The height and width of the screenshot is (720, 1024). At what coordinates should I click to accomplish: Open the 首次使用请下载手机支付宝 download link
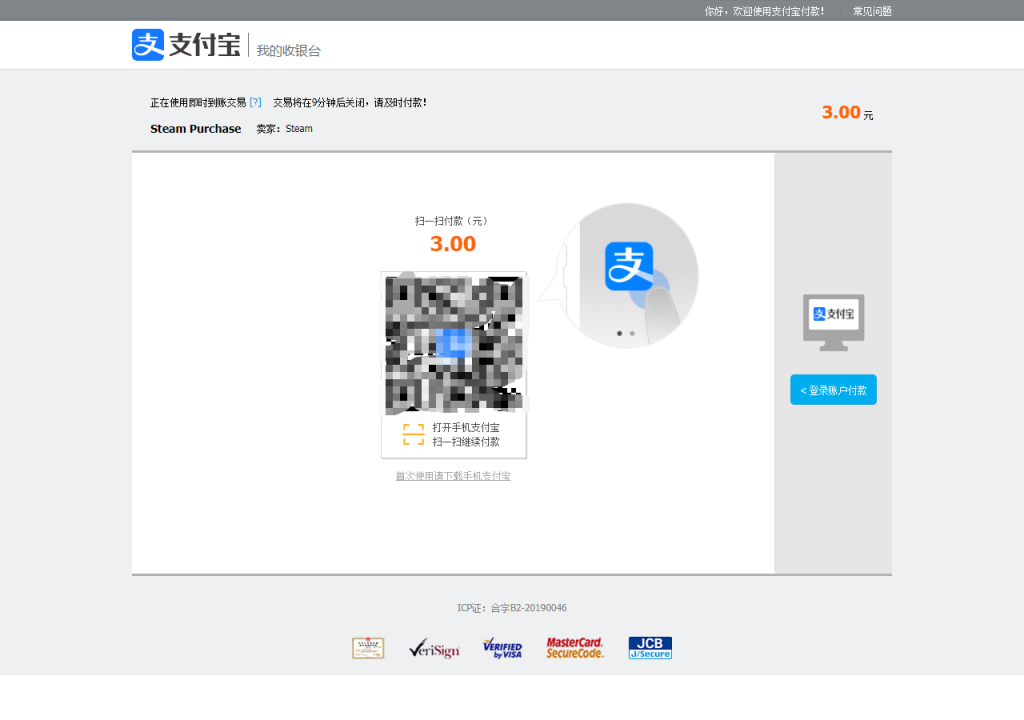pos(453,476)
